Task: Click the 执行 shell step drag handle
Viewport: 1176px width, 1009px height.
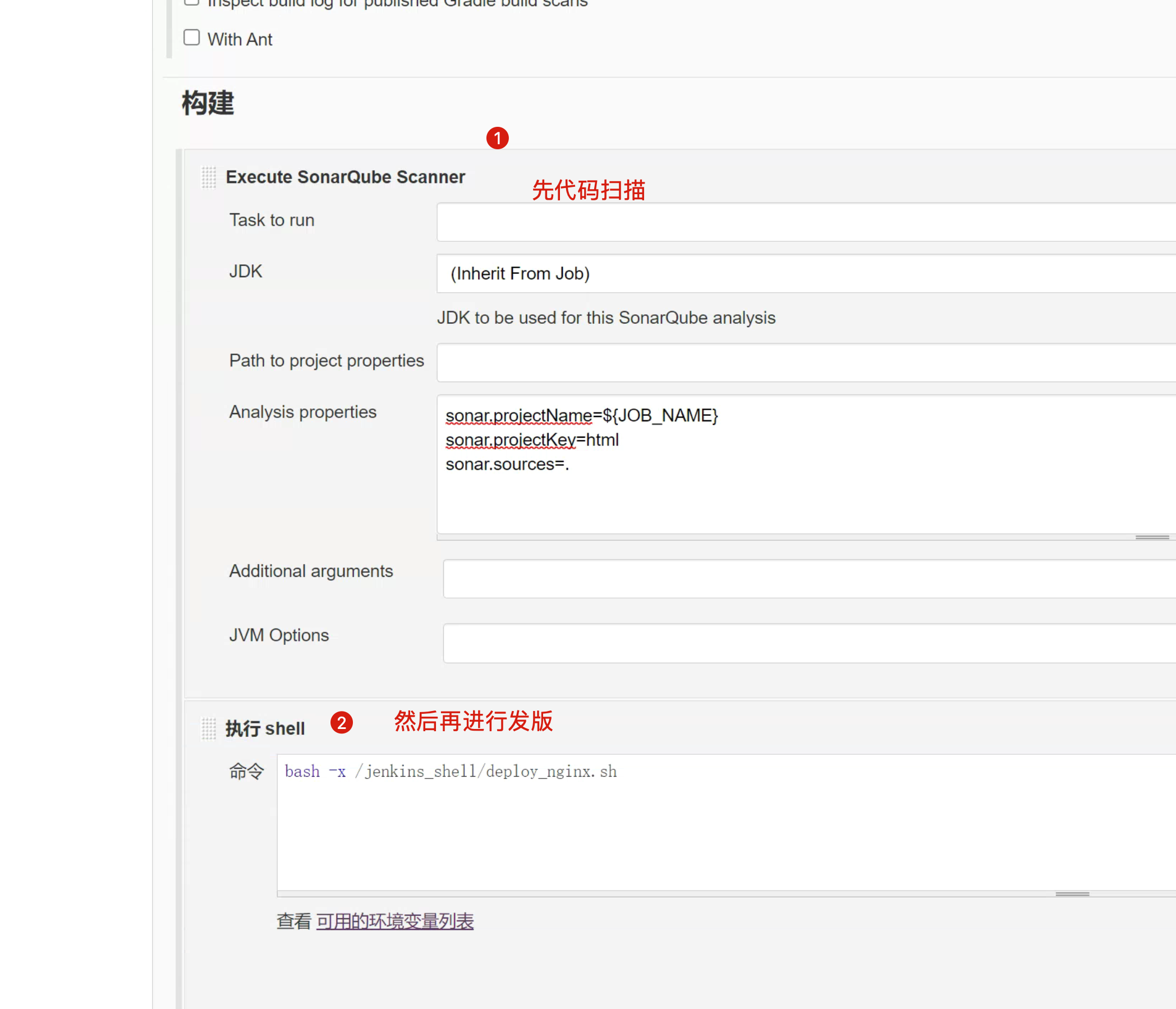Action: pyautogui.click(x=208, y=728)
